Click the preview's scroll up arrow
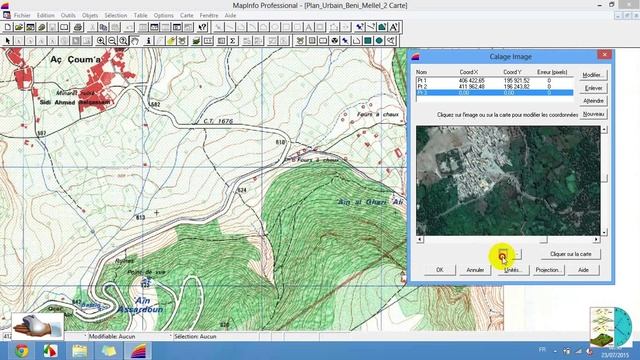This screenshot has height=360, width=640. (x=604, y=130)
